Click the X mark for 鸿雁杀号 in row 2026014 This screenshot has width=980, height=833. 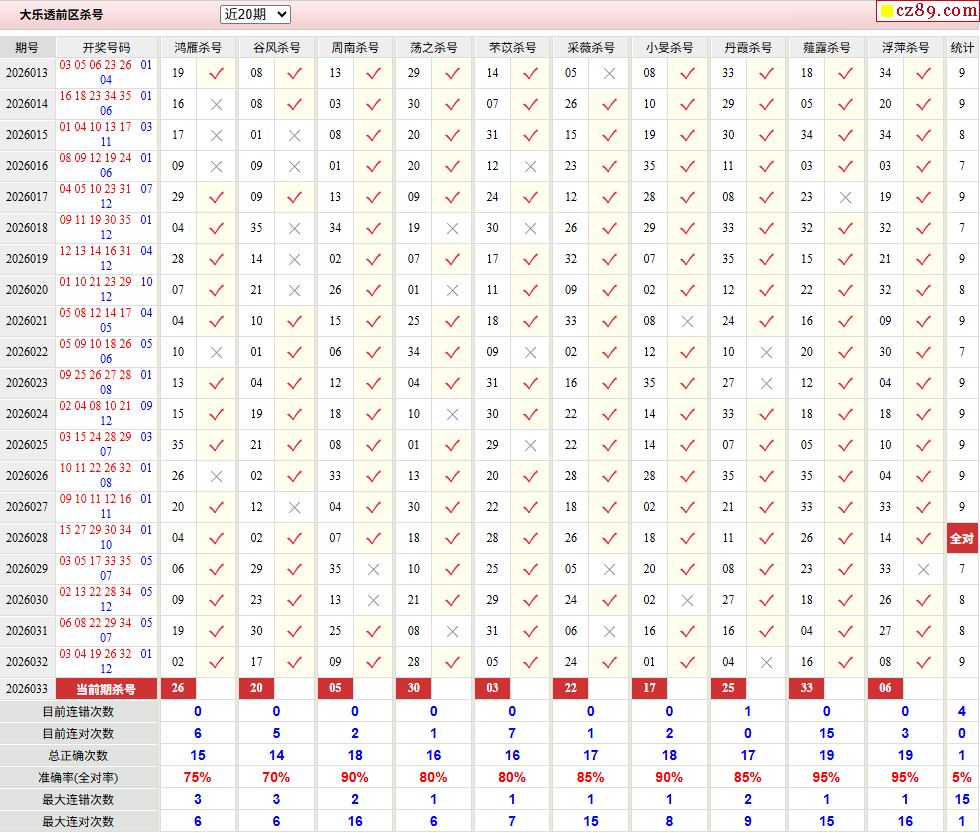click(x=216, y=104)
